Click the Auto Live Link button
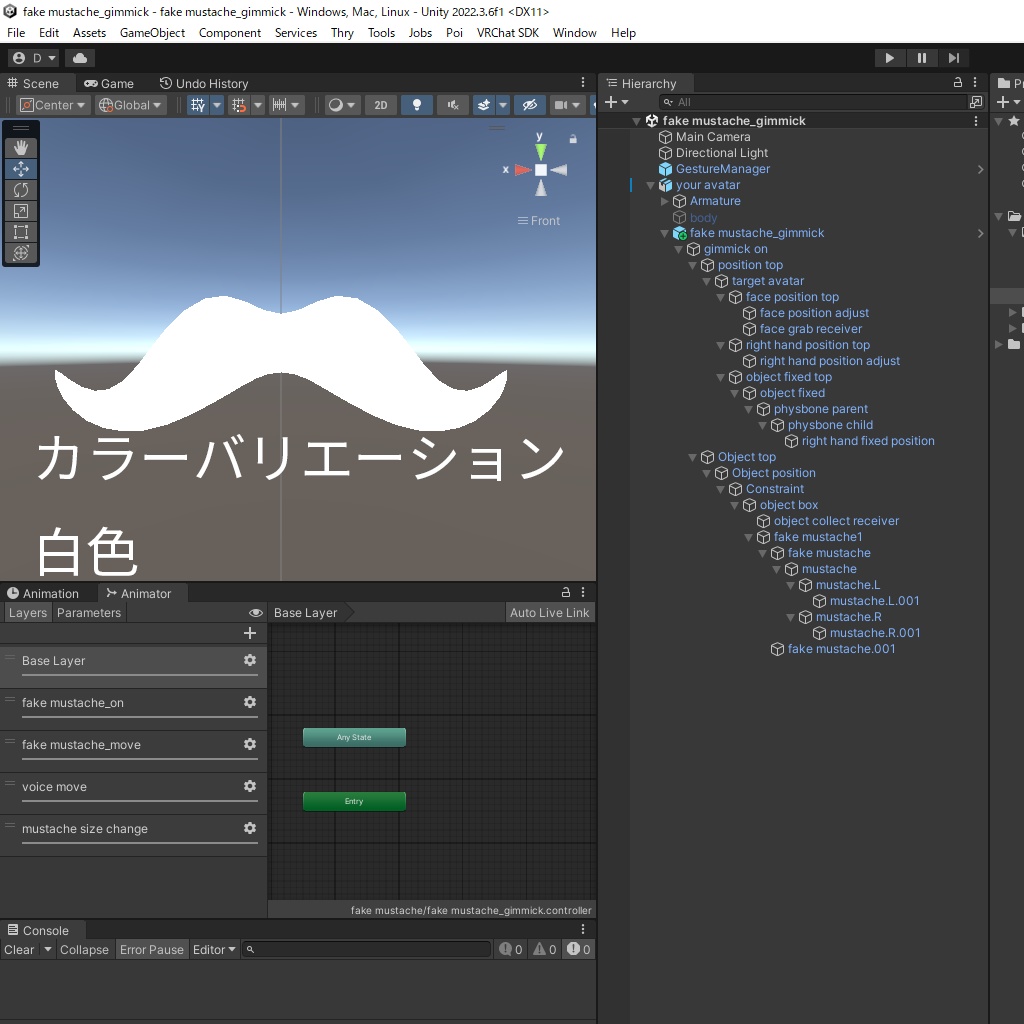 (x=550, y=612)
